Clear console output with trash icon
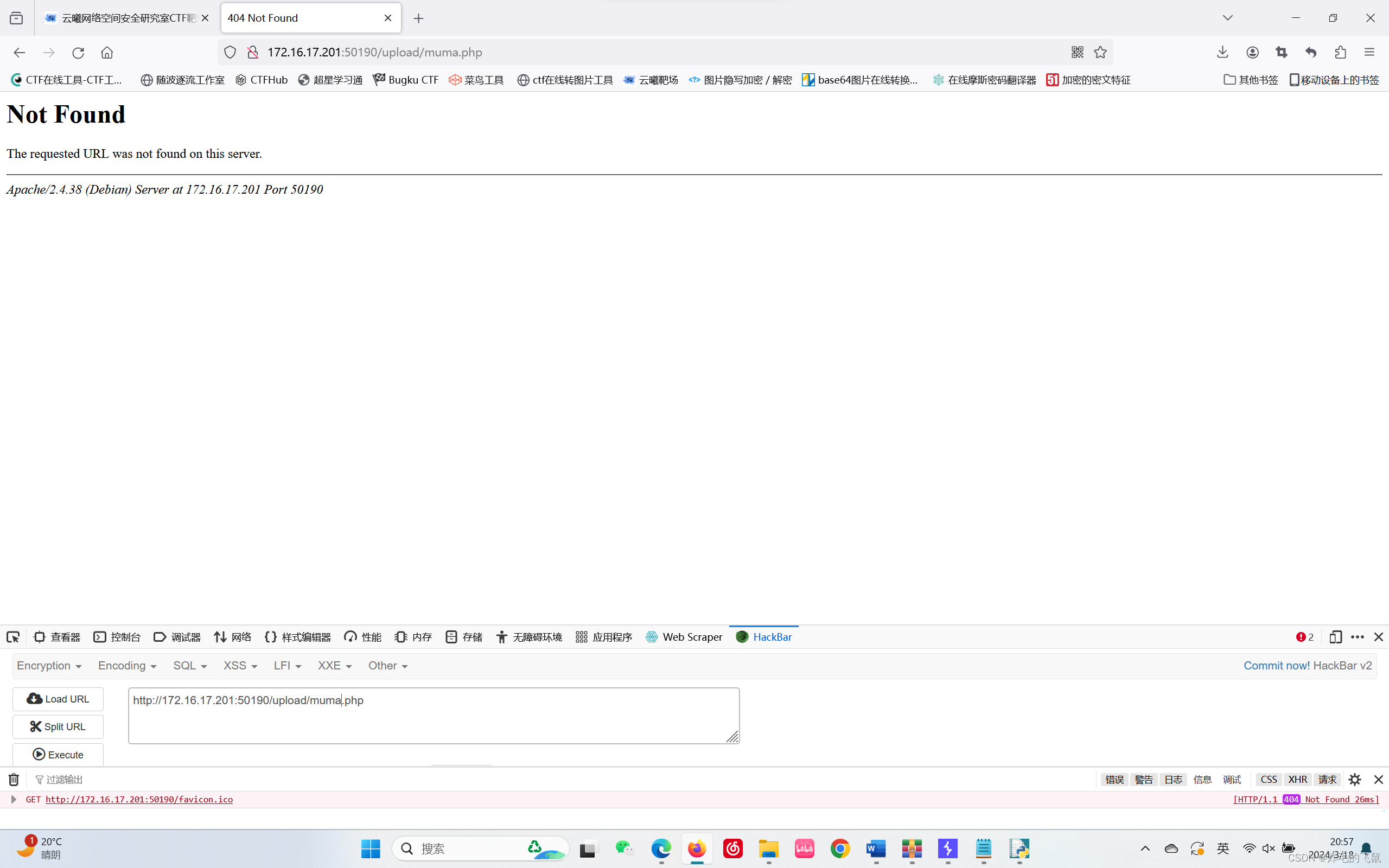The image size is (1389, 868). tap(14, 779)
